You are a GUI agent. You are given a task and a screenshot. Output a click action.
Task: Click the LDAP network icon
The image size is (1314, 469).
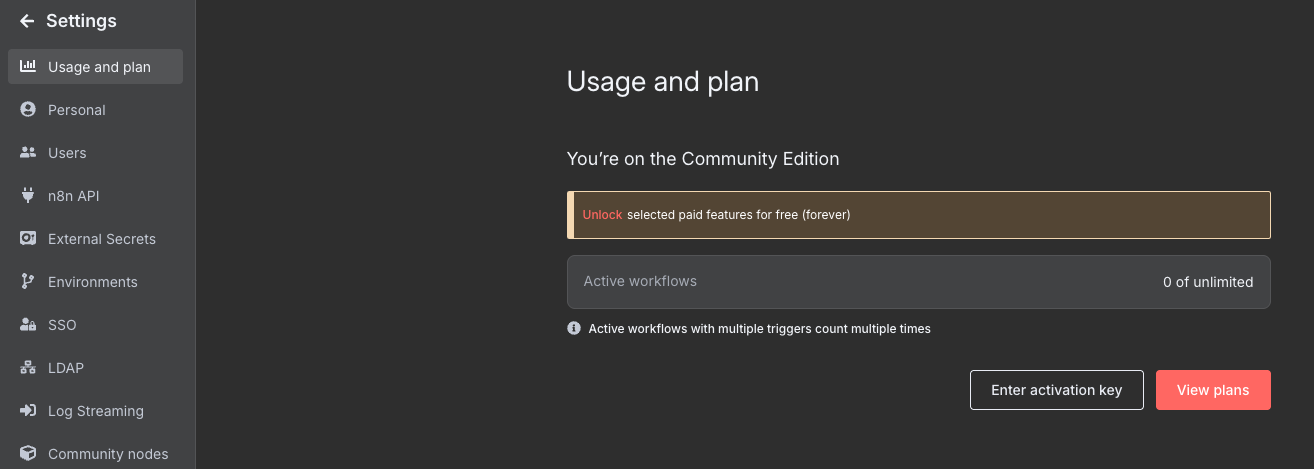pos(28,368)
